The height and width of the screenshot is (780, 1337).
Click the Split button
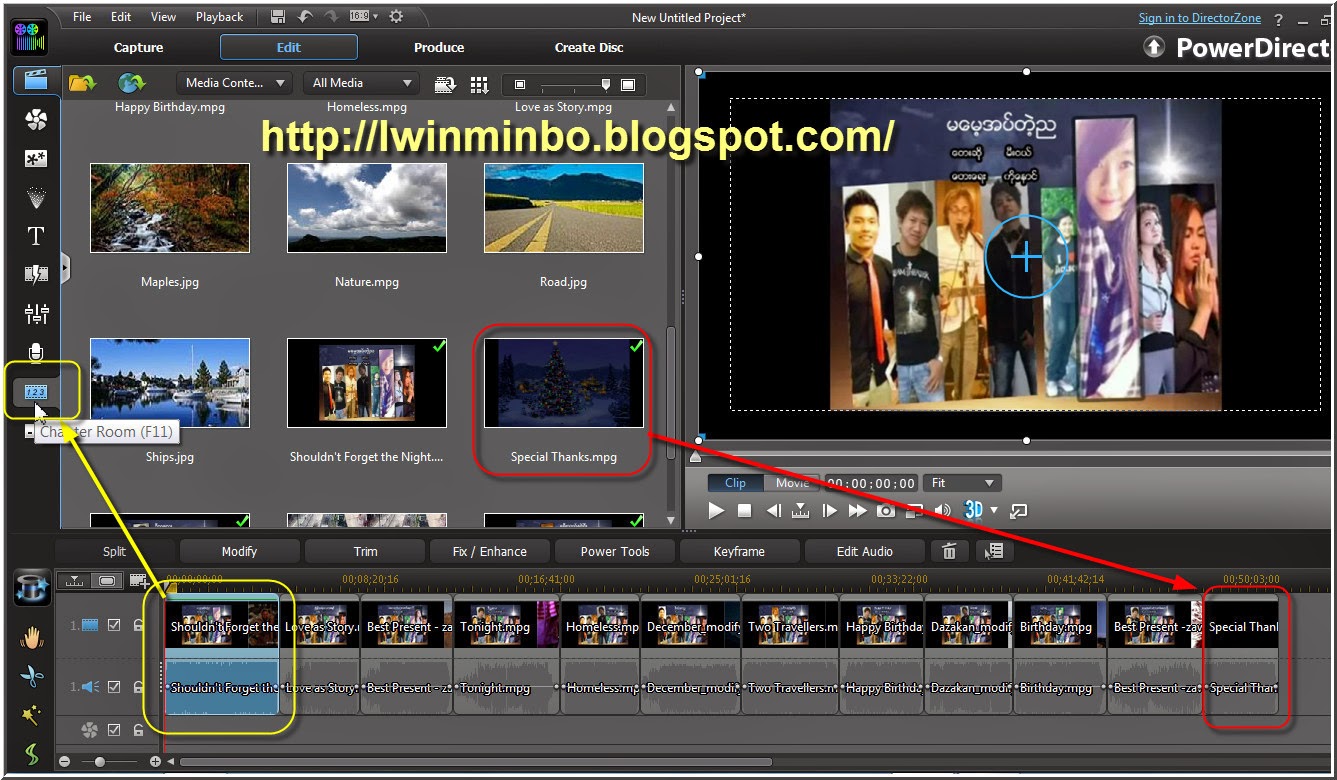(x=114, y=551)
